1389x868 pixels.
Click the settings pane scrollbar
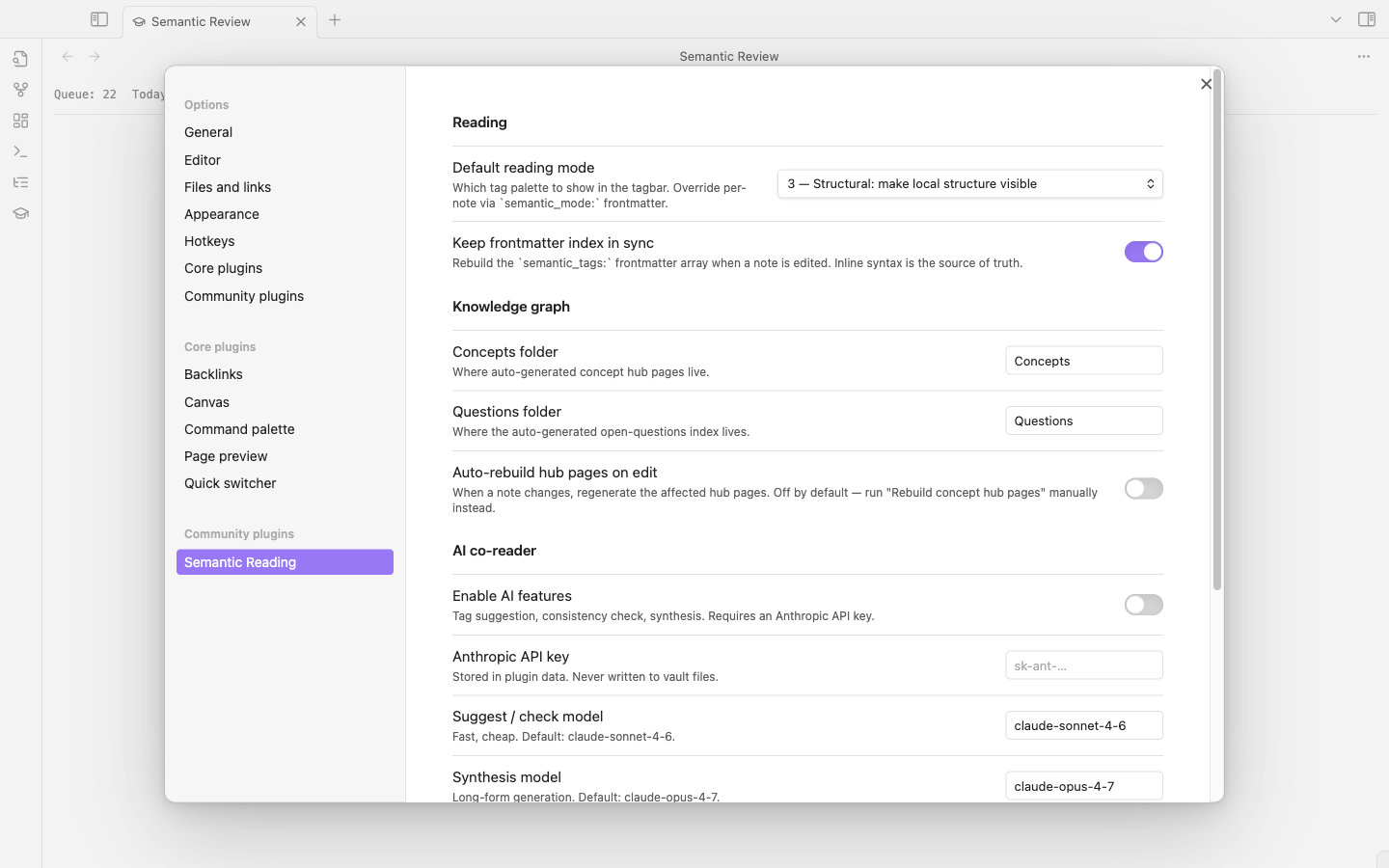pyautogui.click(x=1217, y=330)
